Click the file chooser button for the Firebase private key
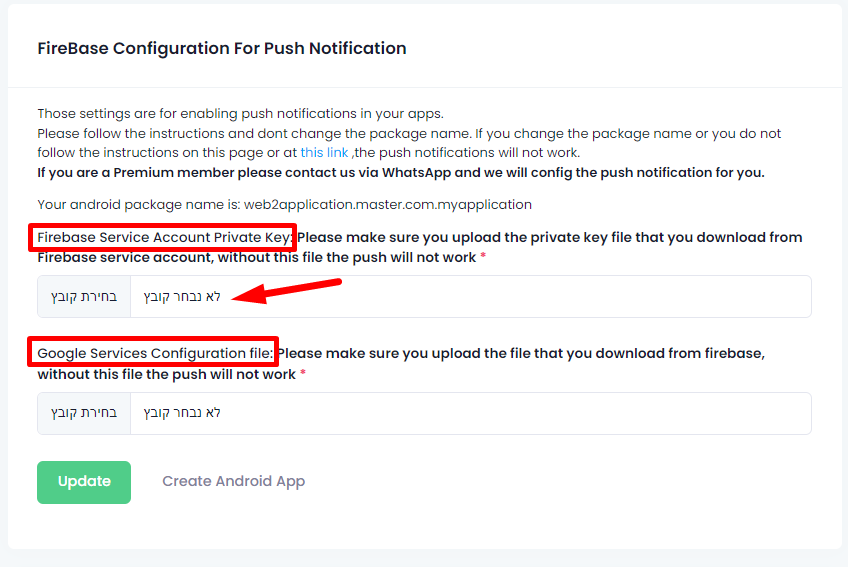 click(84, 297)
